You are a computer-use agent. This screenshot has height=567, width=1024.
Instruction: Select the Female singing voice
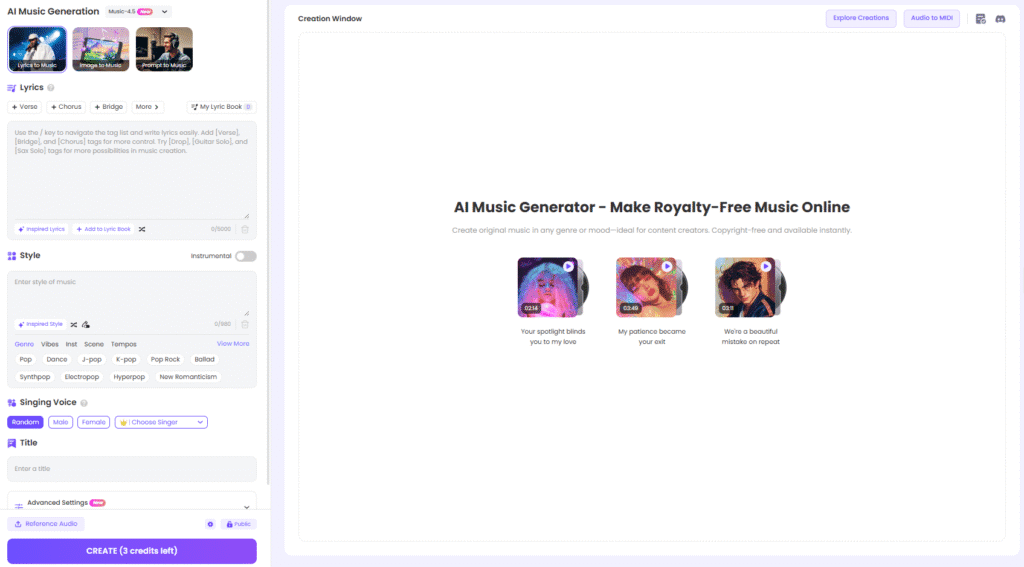pos(94,422)
